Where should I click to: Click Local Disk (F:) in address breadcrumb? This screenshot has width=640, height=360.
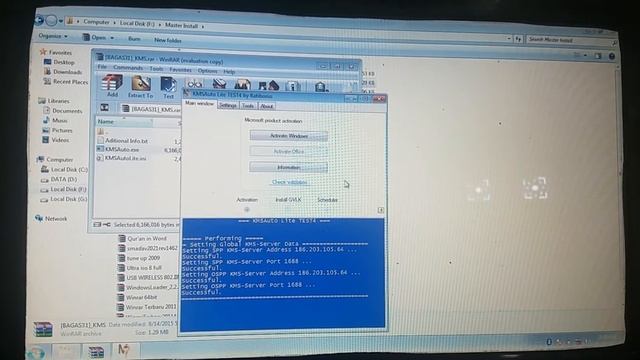pos(137,24)
